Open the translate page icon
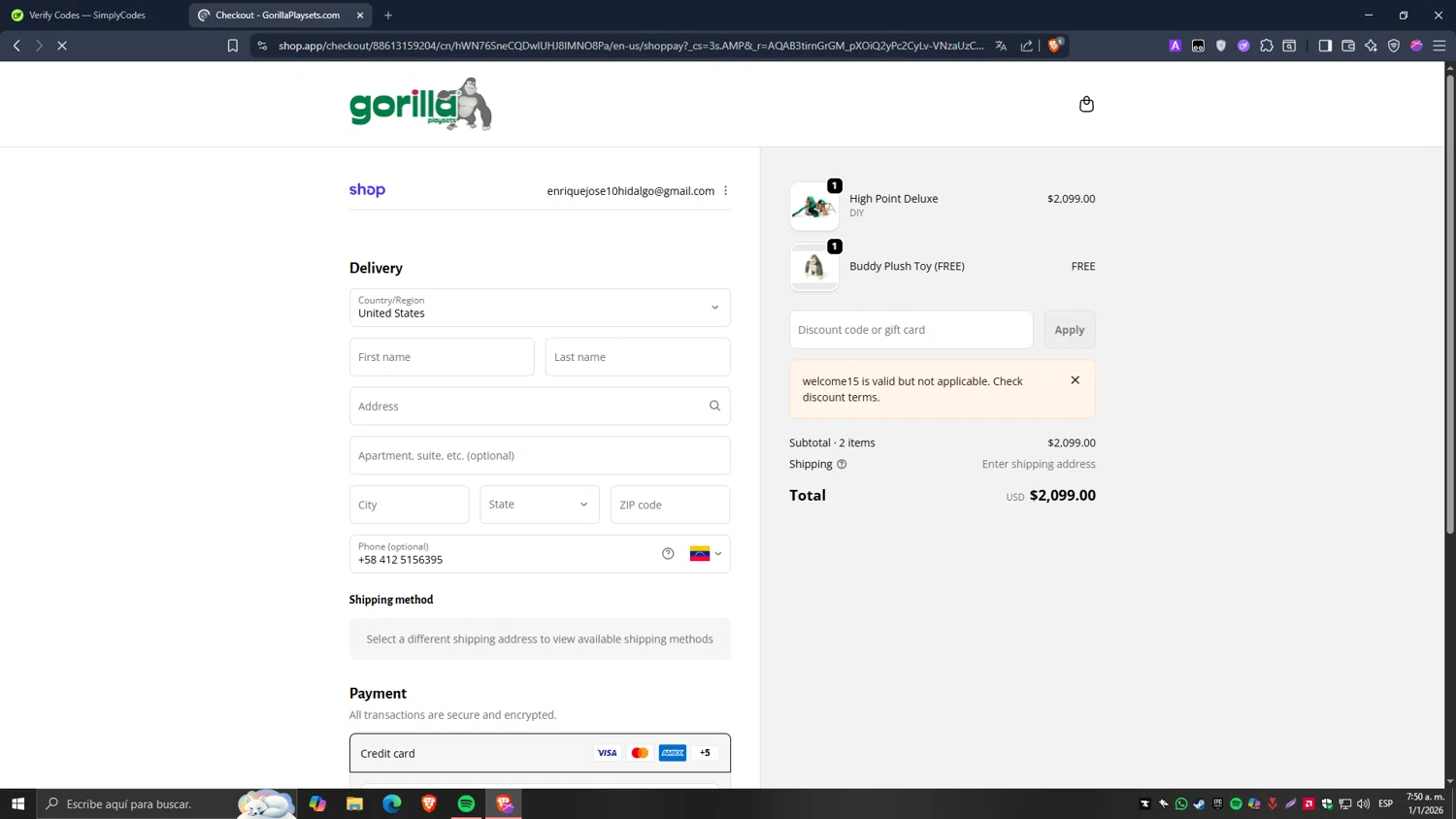The height and width of the screenshot is (819, 1456). click(x=1001, y=46)
